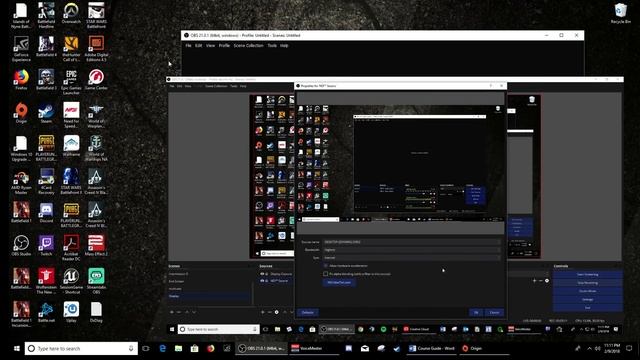
Task: Click Stop Recording in OBS Controls
Action: (588, 283)
